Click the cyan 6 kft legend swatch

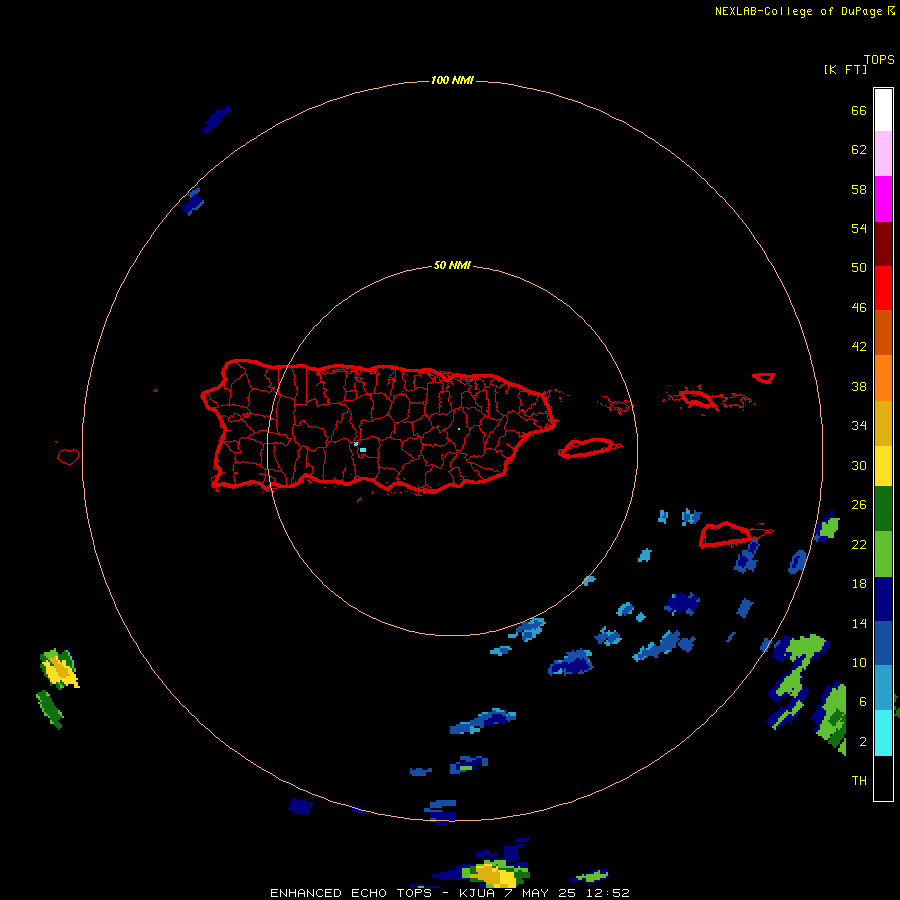coord(883,732)
